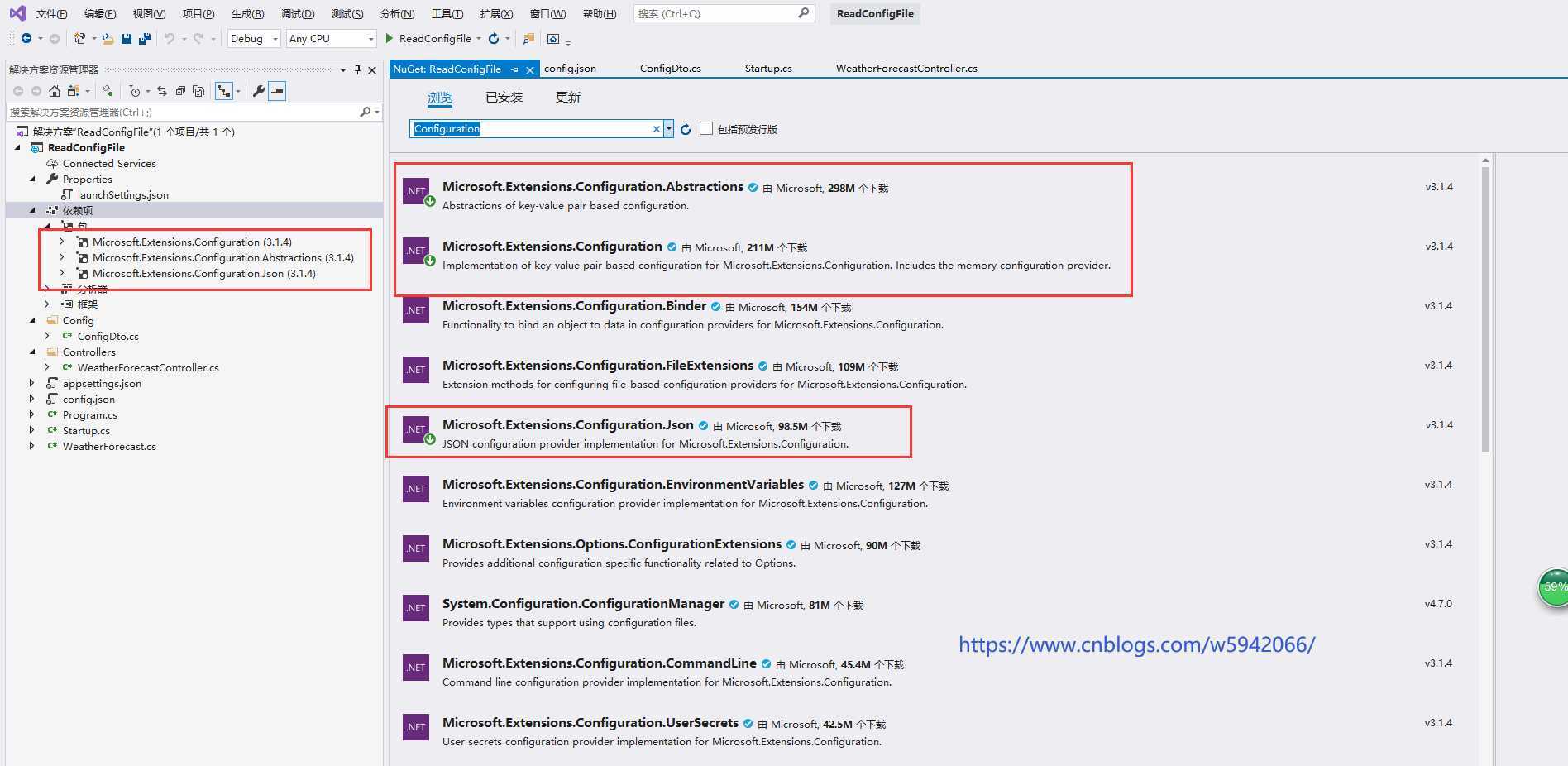Start debugging ReadConfigFile with green play button
1568x766 pixels.
tap(390, 38)
